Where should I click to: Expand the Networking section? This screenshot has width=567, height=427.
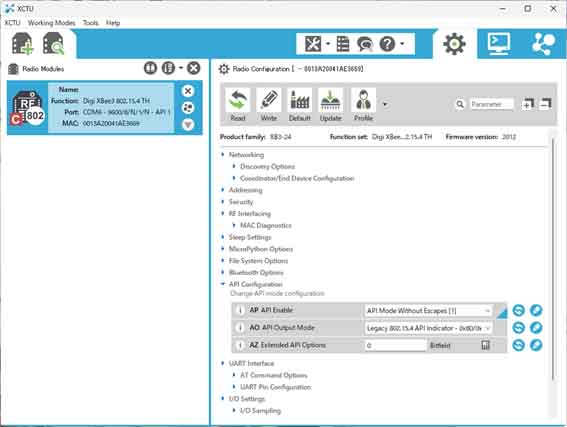coord(223,154)
